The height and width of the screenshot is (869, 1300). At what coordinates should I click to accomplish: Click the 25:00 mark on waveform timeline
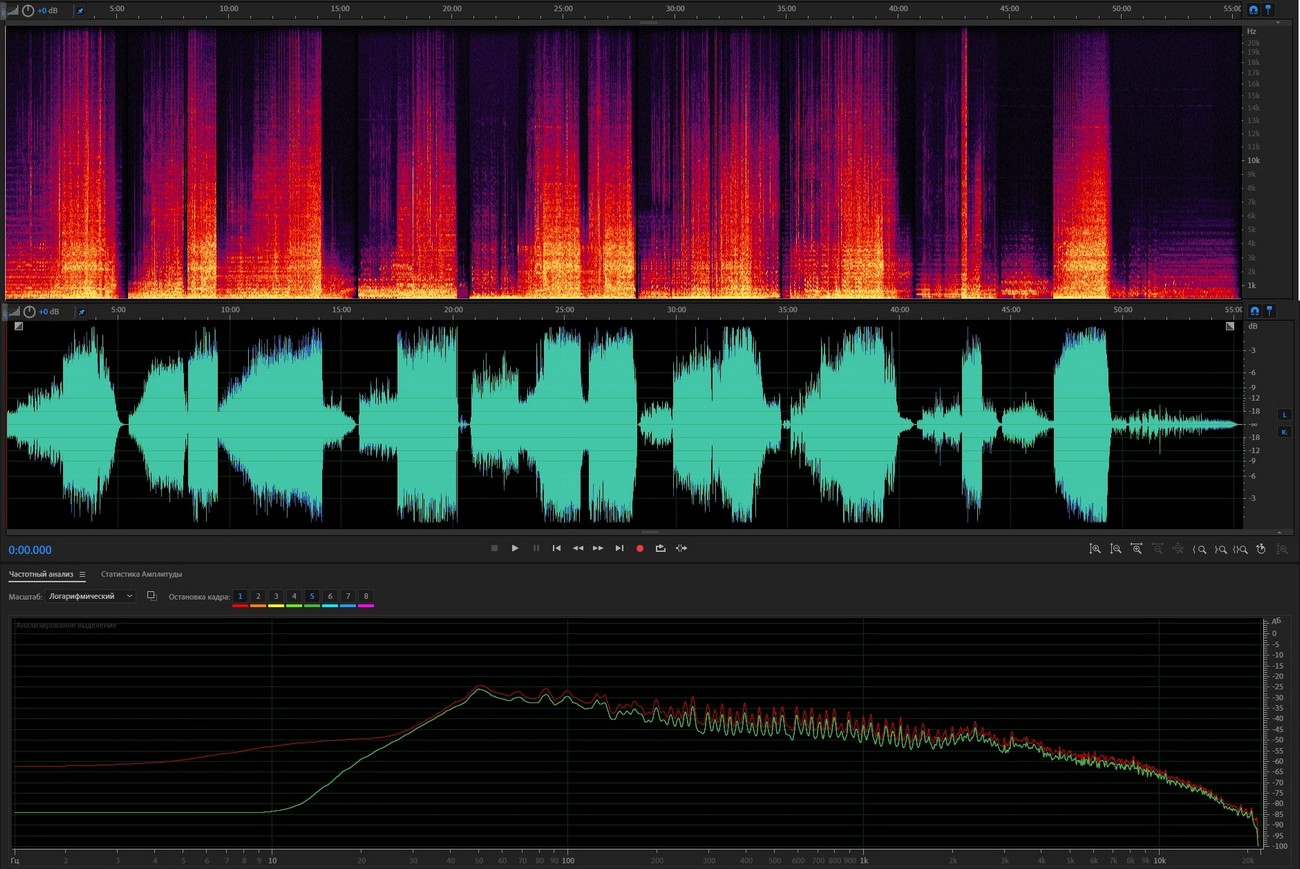564,311
